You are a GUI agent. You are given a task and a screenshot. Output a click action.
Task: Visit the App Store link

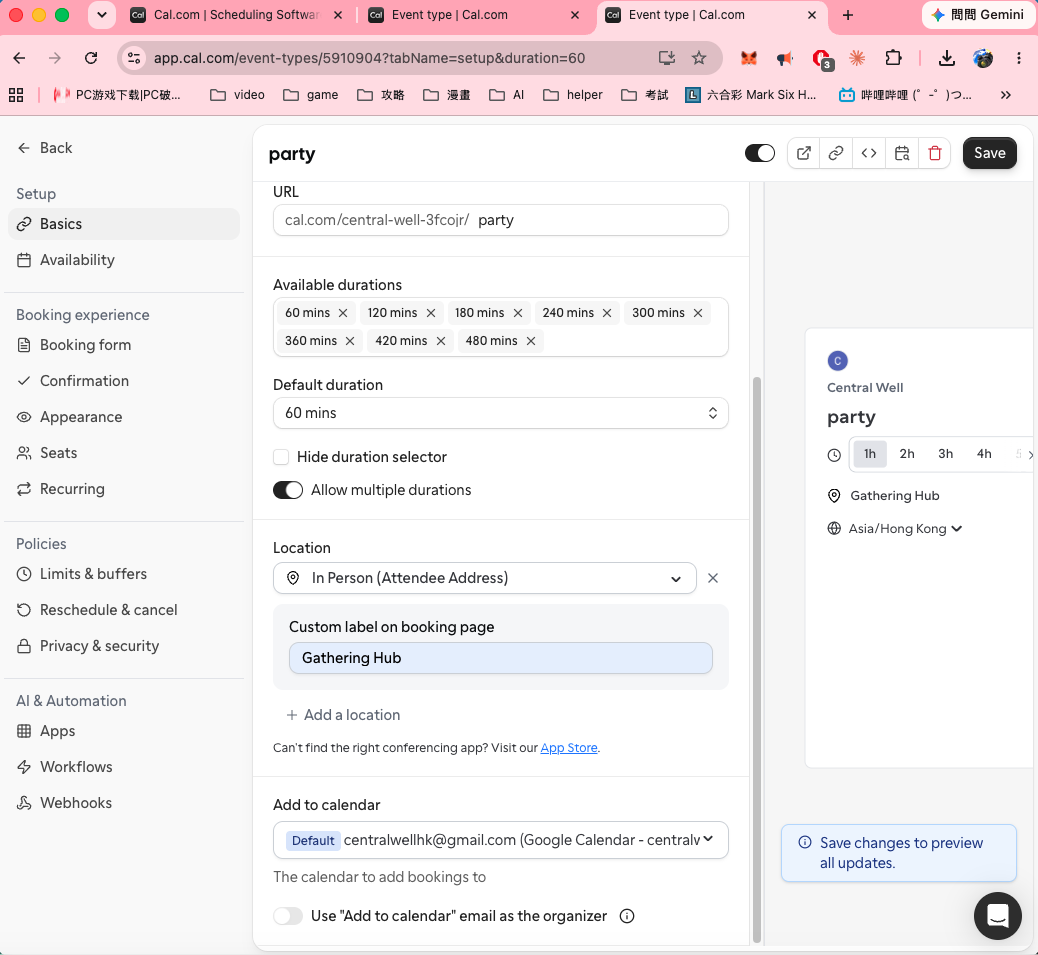(x=569, y=748)
